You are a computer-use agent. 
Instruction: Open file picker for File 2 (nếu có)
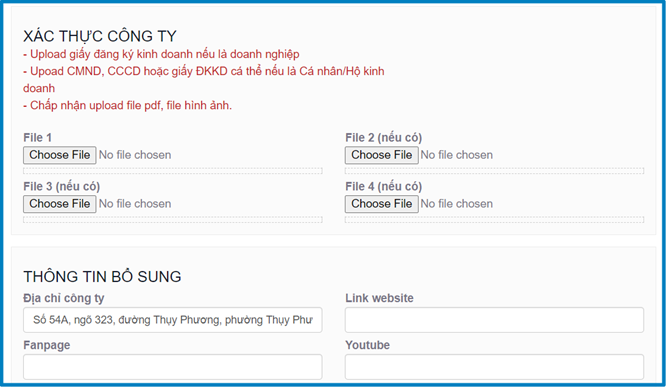(x=381, y=155)
